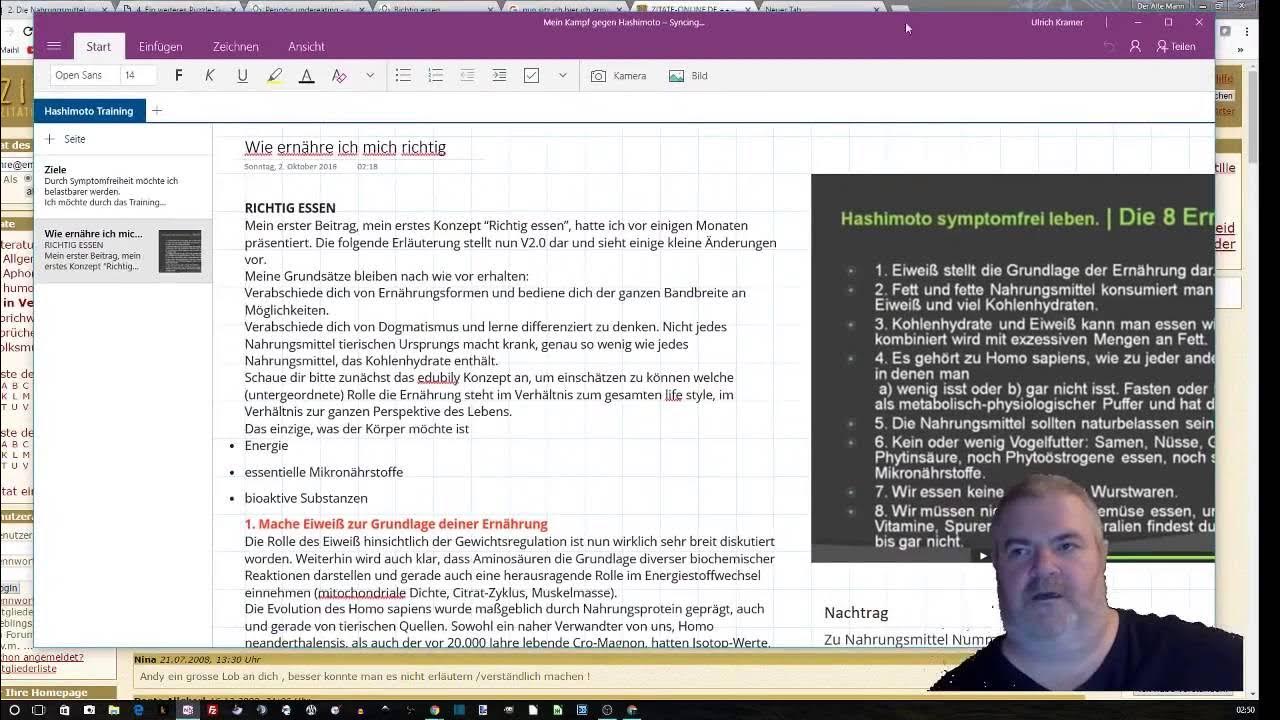1280x720 pixels.
Task: Open the File Explorer taskbar icon
Action: [114, 710]
